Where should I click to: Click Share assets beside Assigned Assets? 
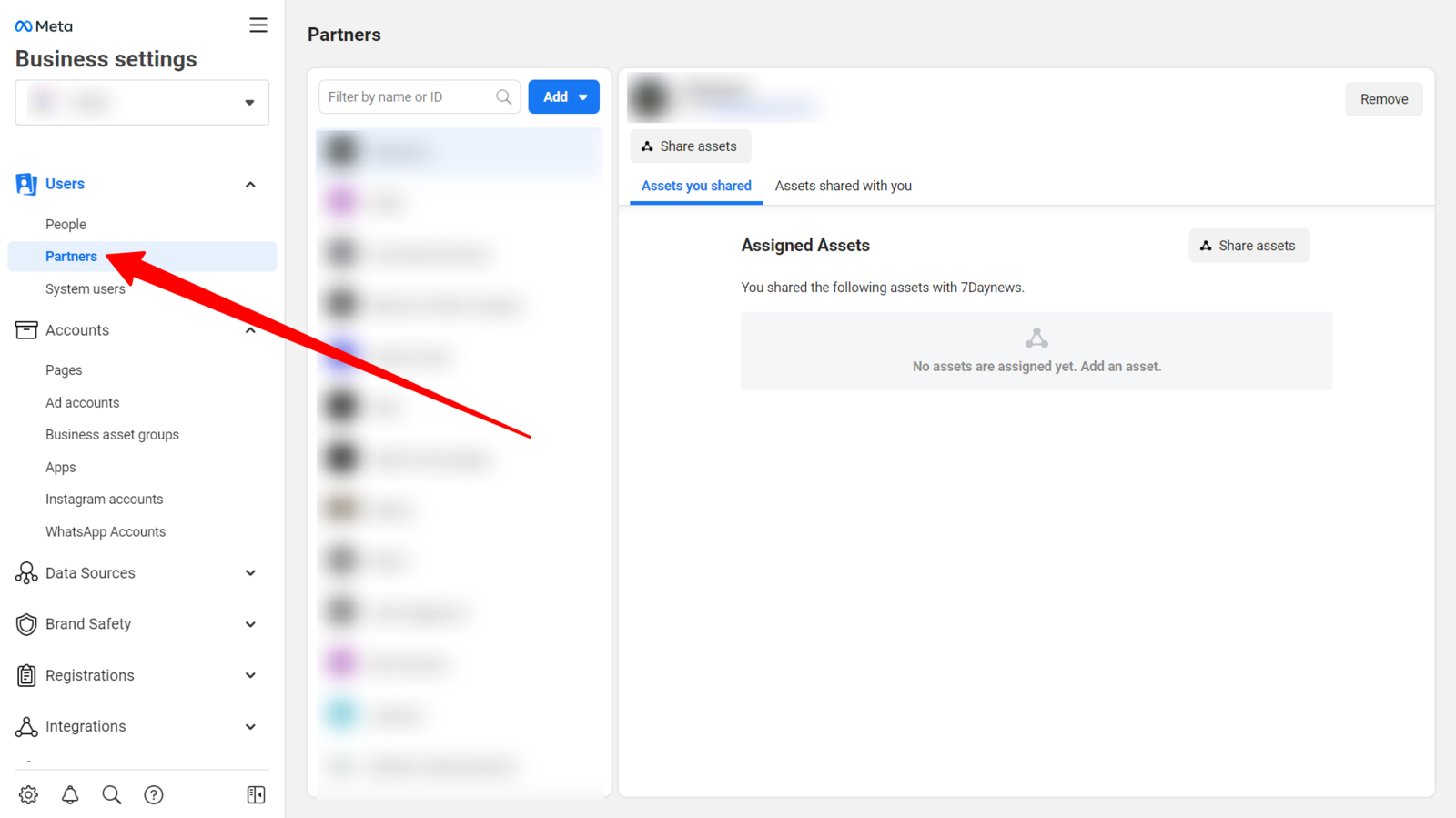point(1249,246)
